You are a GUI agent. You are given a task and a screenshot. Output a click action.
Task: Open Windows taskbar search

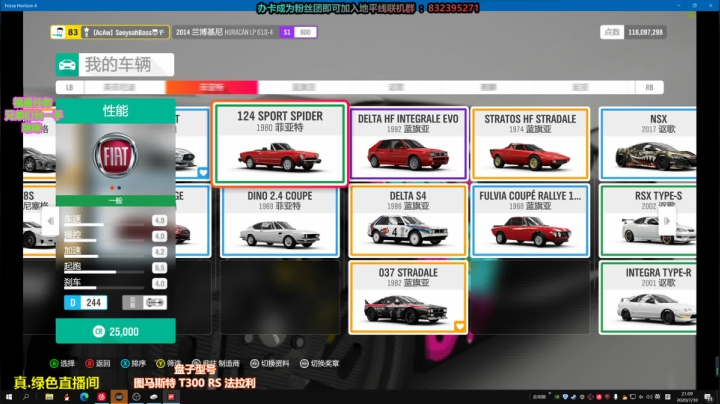click(x=26, y=397)
